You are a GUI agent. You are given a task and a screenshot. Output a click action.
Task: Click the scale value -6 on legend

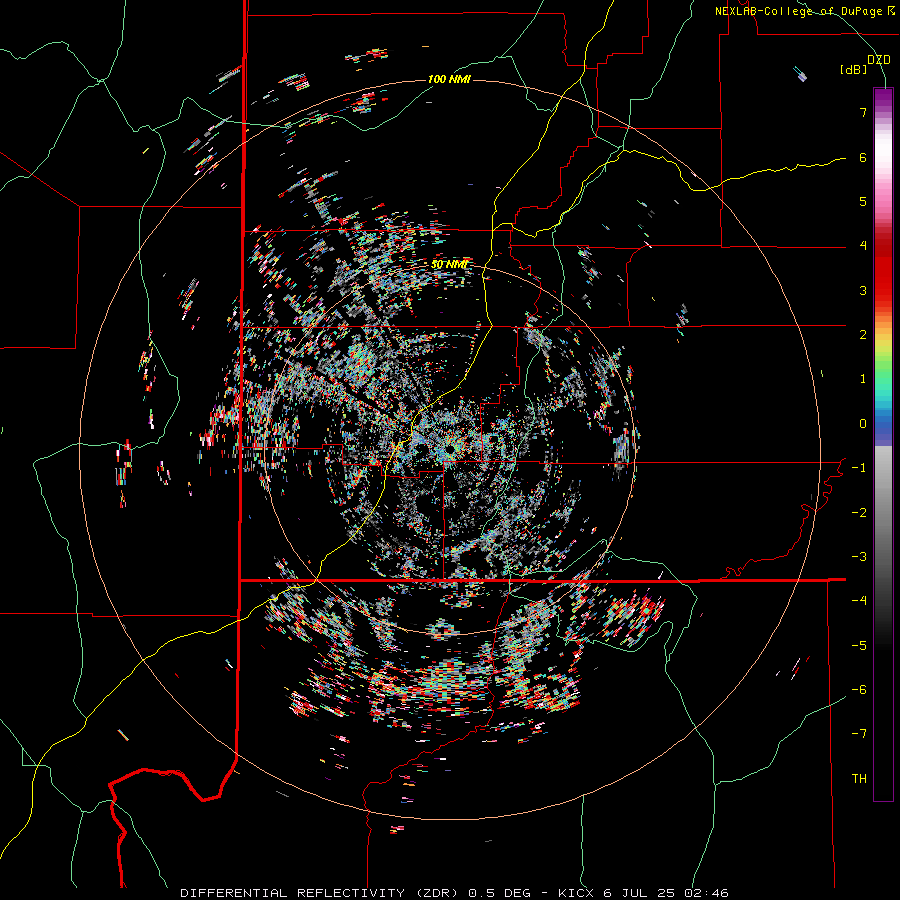[x=859, y=690]
